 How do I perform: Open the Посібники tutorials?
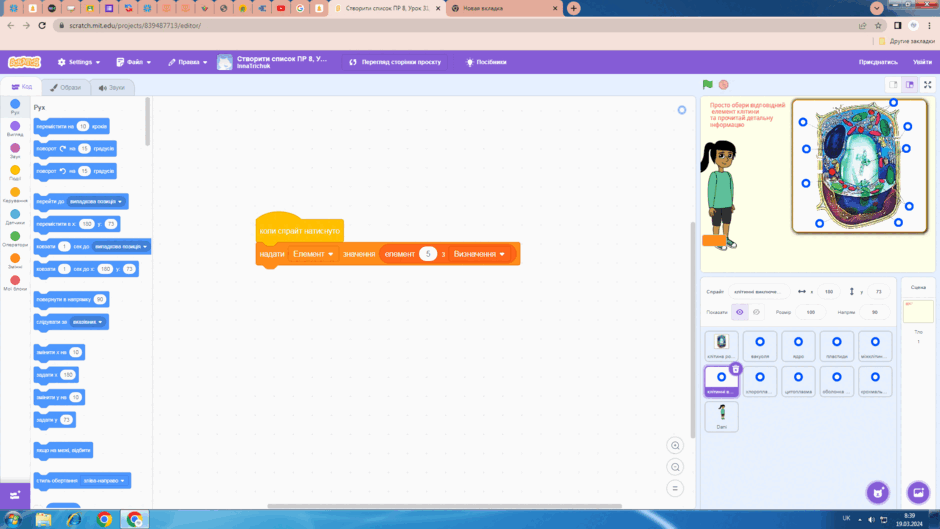tap(486, 62)
